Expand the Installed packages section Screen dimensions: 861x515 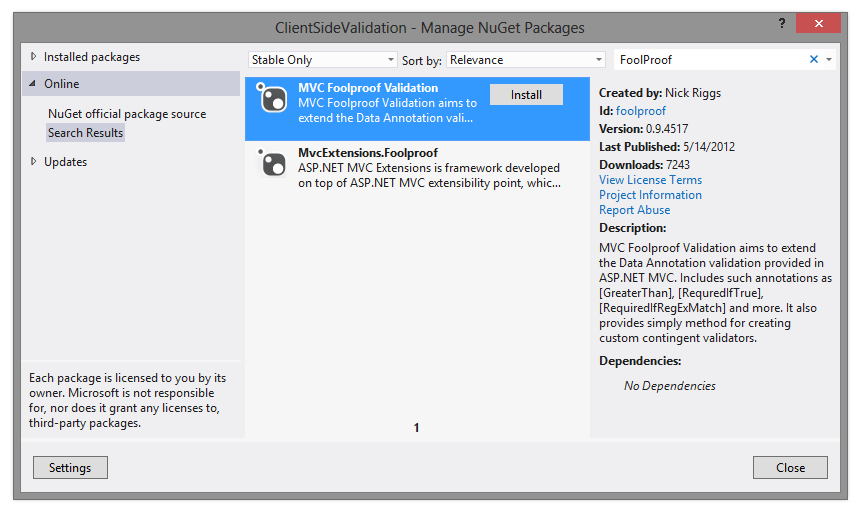33,57
